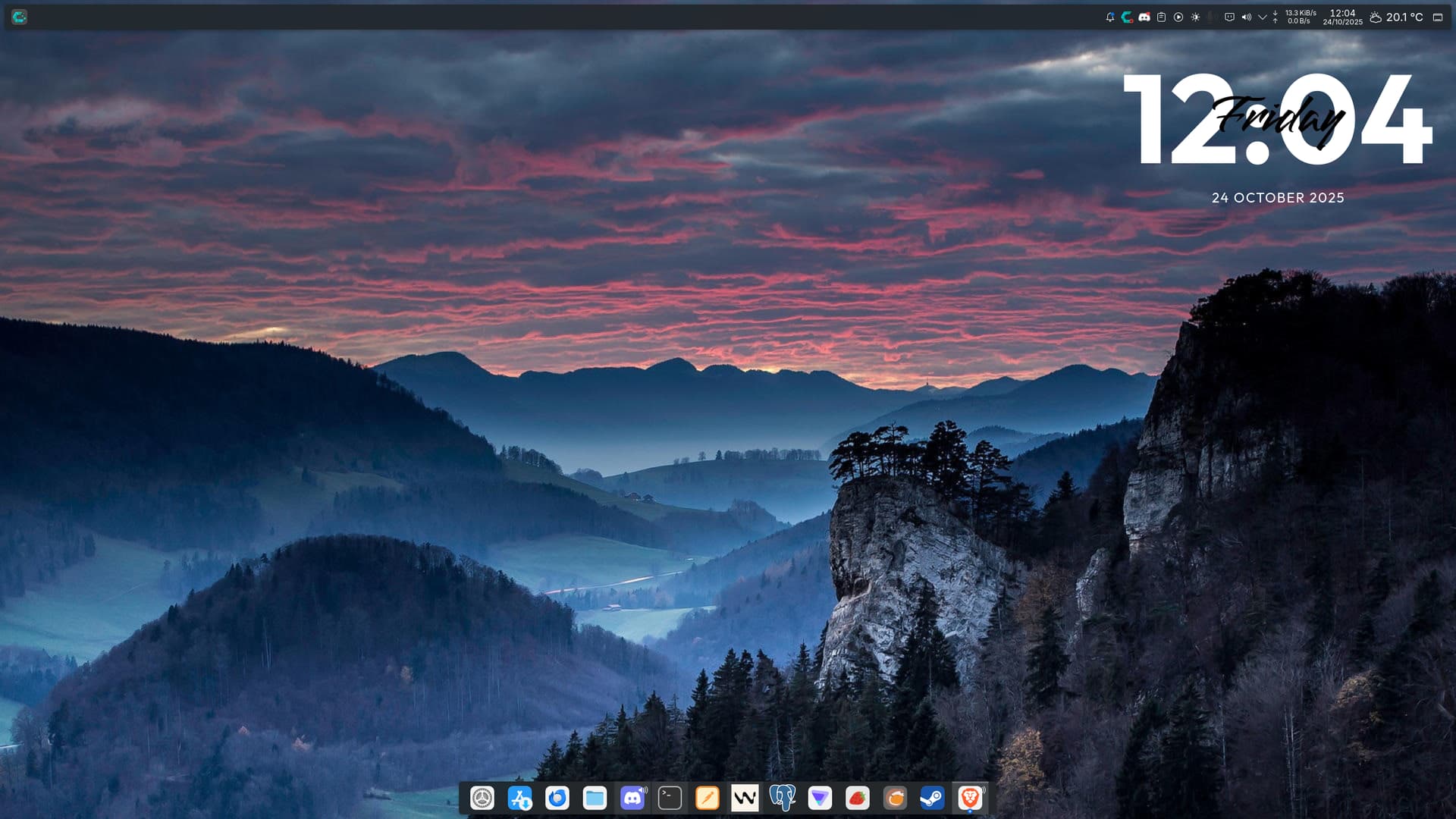
Task: Open the PostgreSQL elephant dock icon
Action: 782,798
